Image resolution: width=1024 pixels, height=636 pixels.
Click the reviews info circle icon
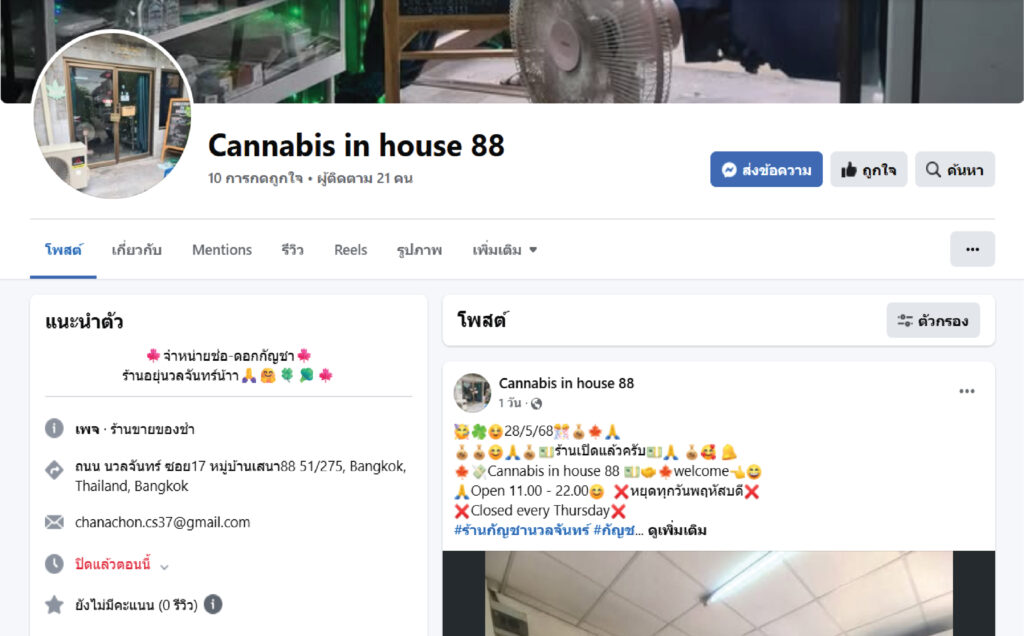213,605
